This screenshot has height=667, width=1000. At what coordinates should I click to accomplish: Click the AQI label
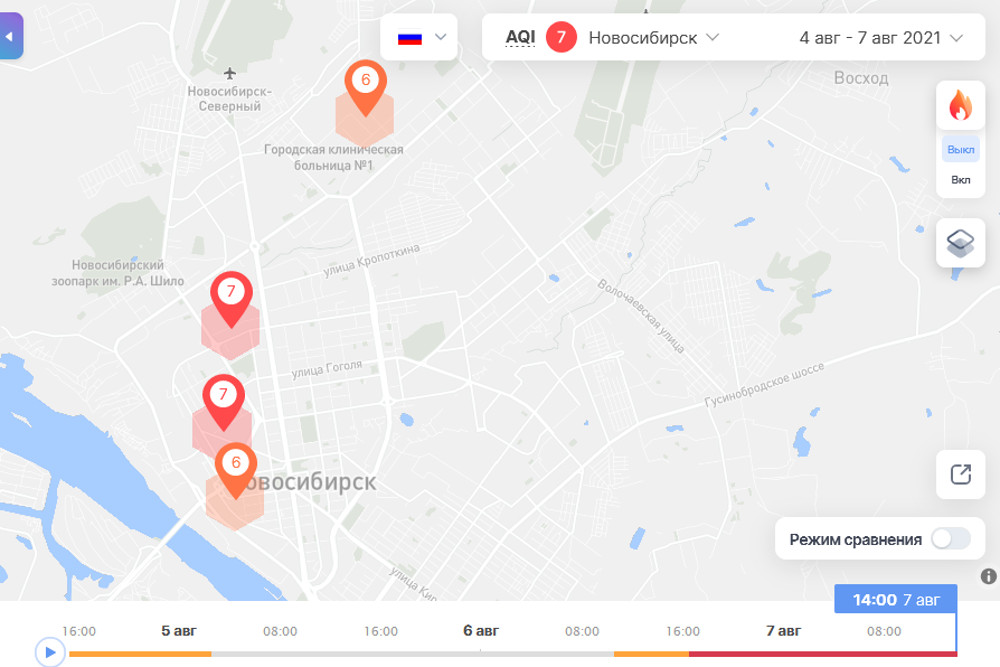520,37
